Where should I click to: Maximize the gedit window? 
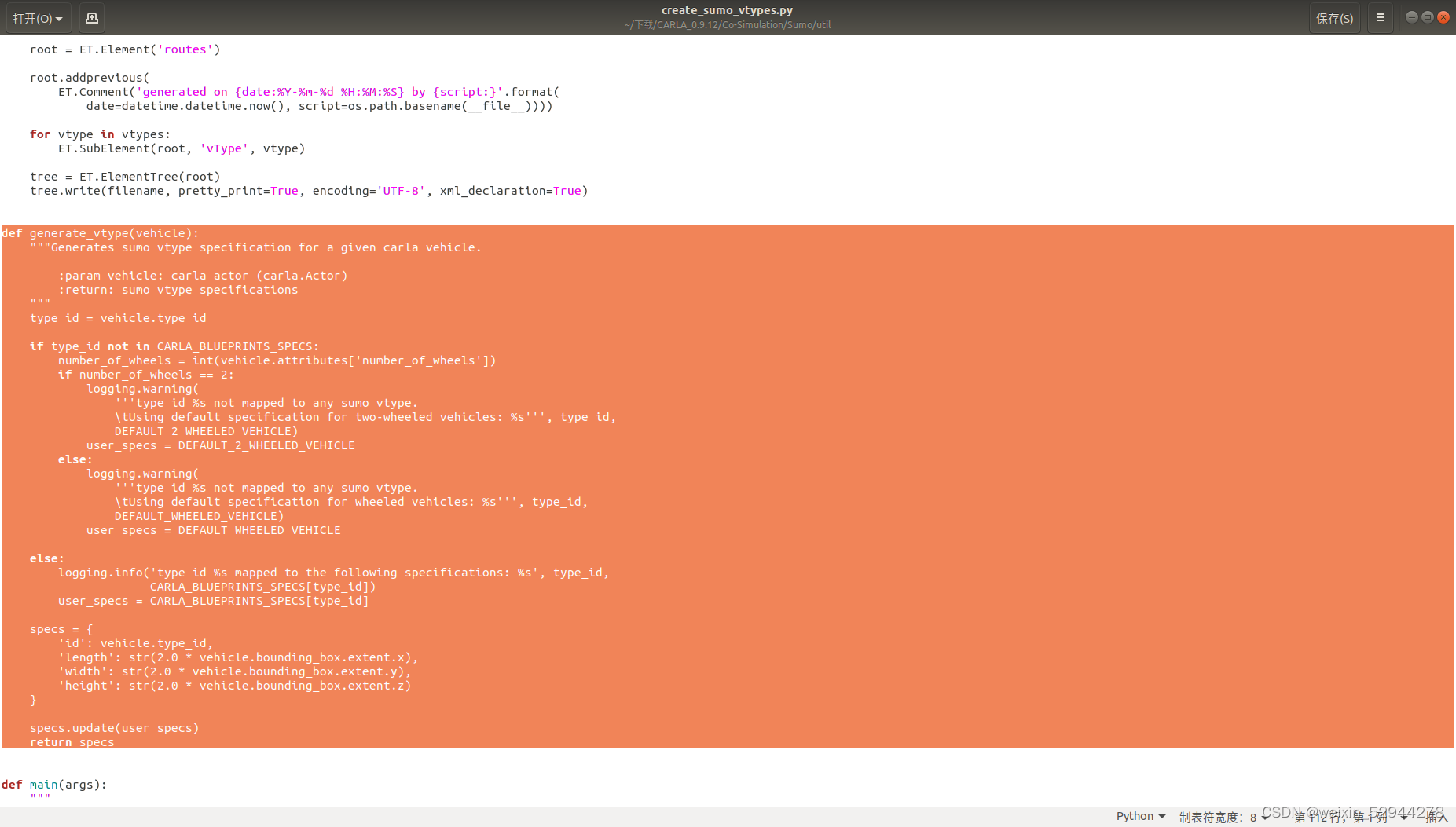1428,16
